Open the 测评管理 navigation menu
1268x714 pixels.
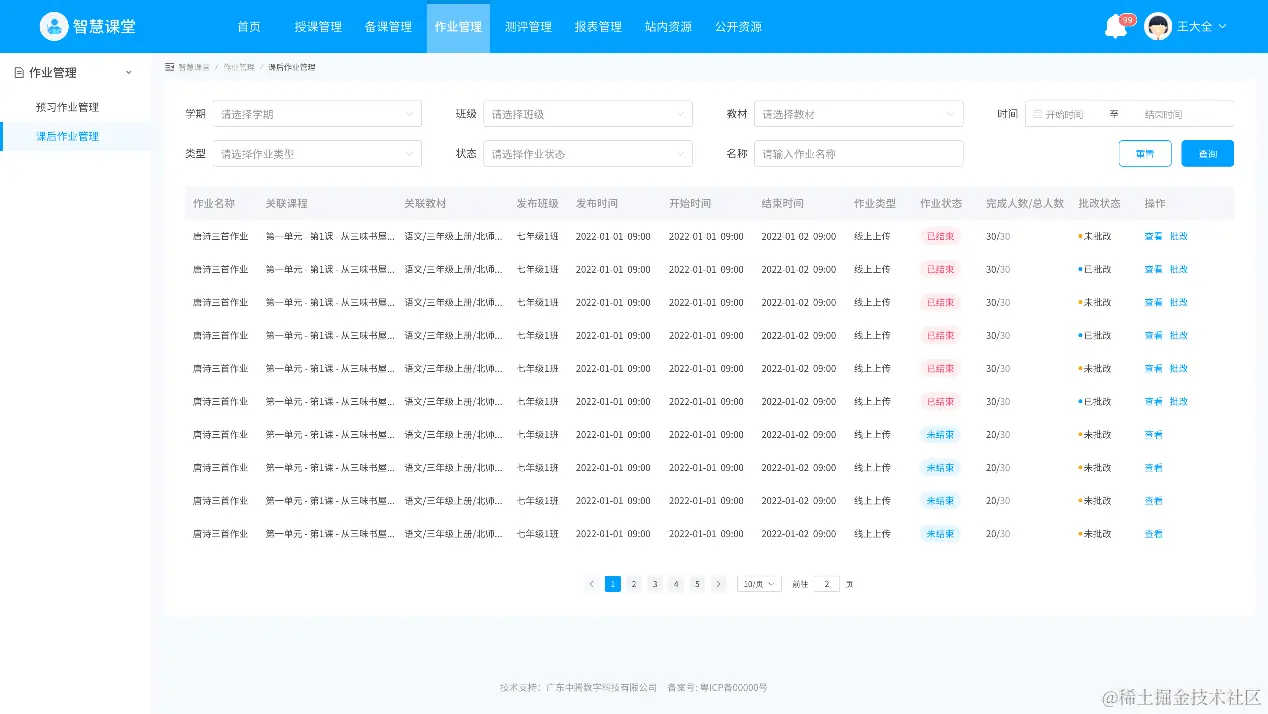pyautogui.click(x=527, y=26)
